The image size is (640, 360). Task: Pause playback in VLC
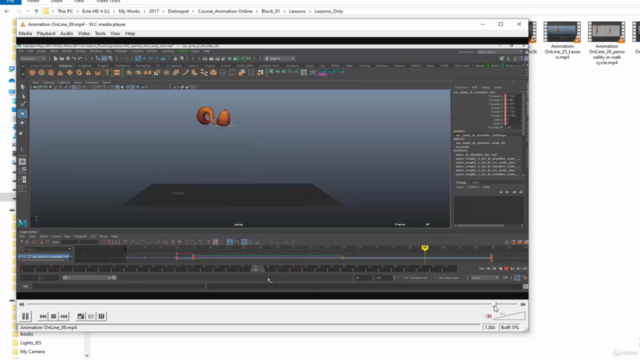pyautogui.click(x=25, y=316)
